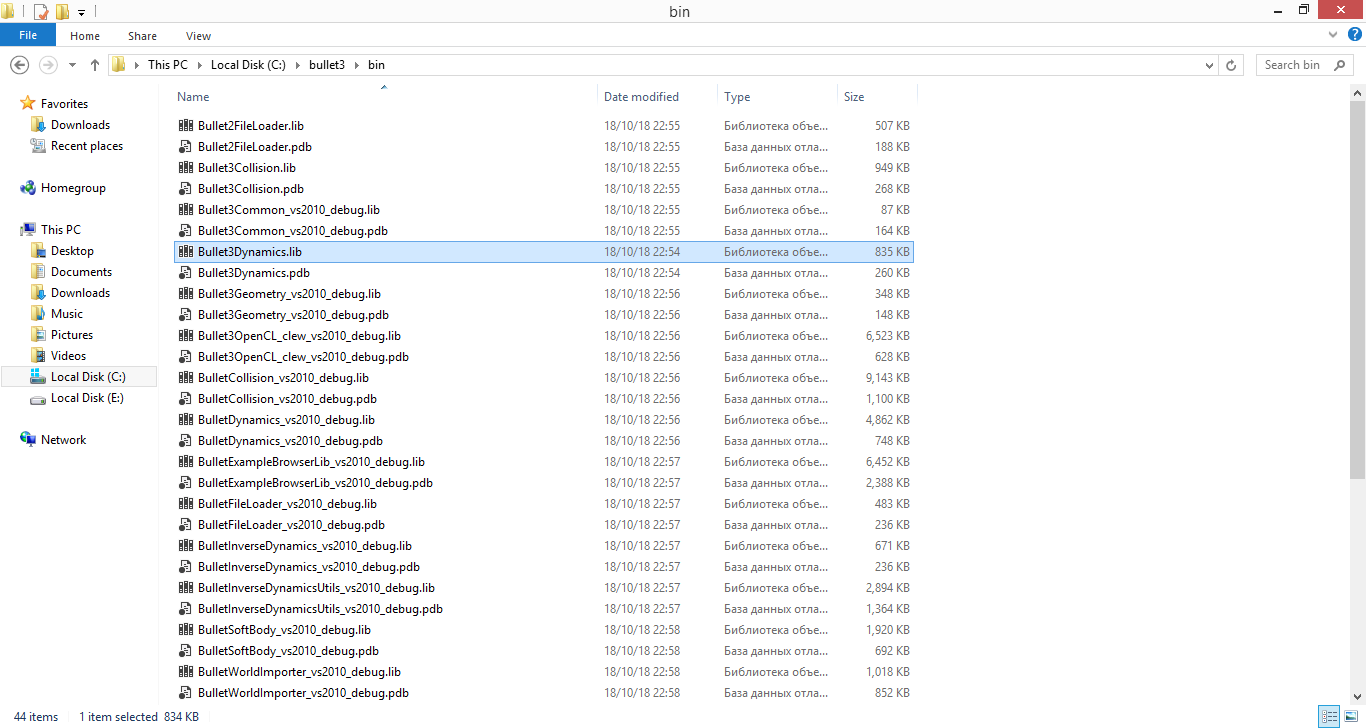1366x728 pixels.
Task: Click the Back navigation arrow
Action: click(x=19, y=65)
